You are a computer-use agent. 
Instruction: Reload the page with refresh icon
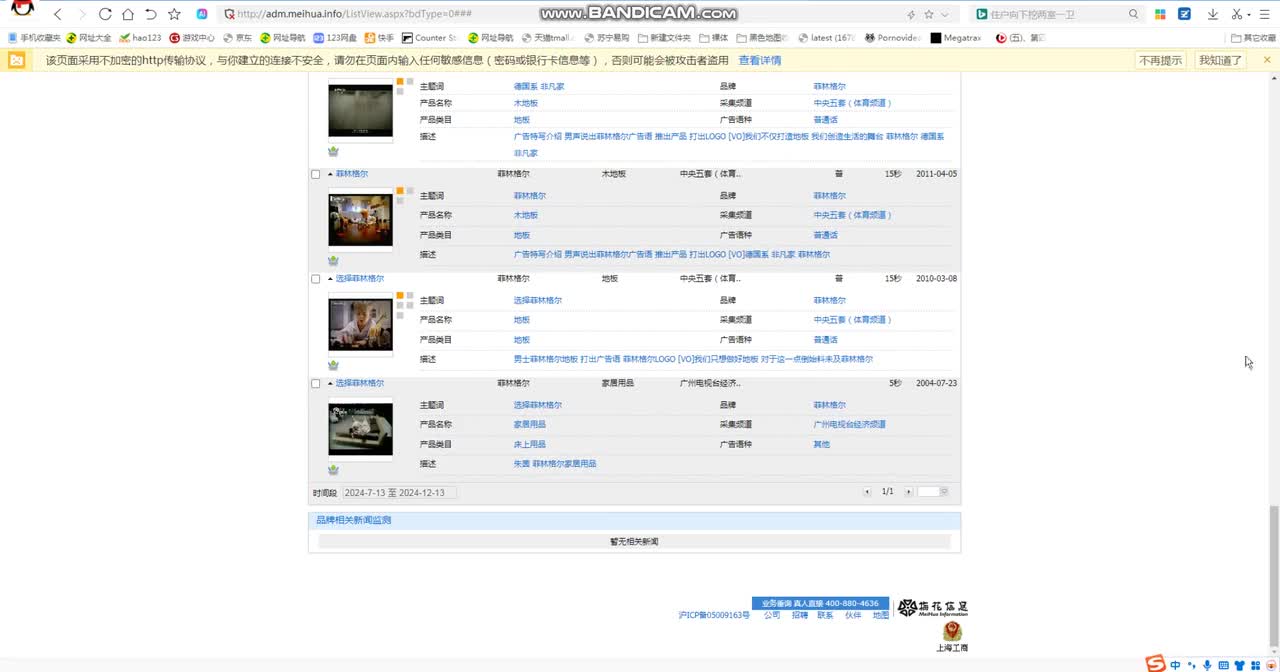(105, 14)
